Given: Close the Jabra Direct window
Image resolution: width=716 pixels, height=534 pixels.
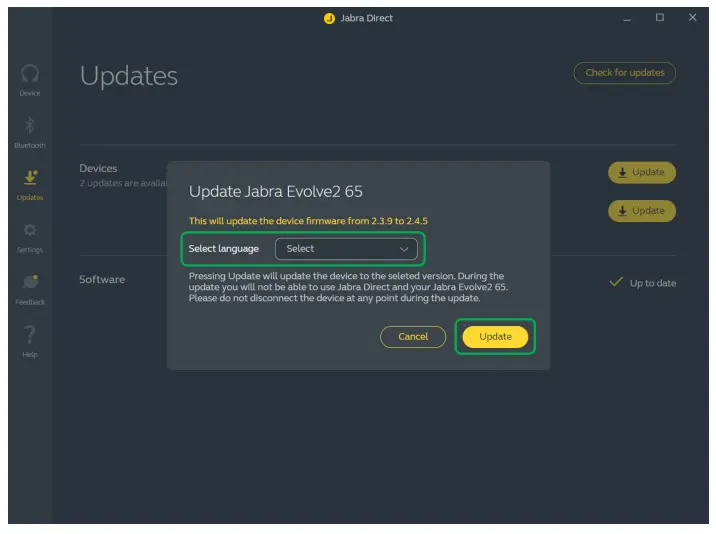Looking at the screenshot, I should click(693, 17).
